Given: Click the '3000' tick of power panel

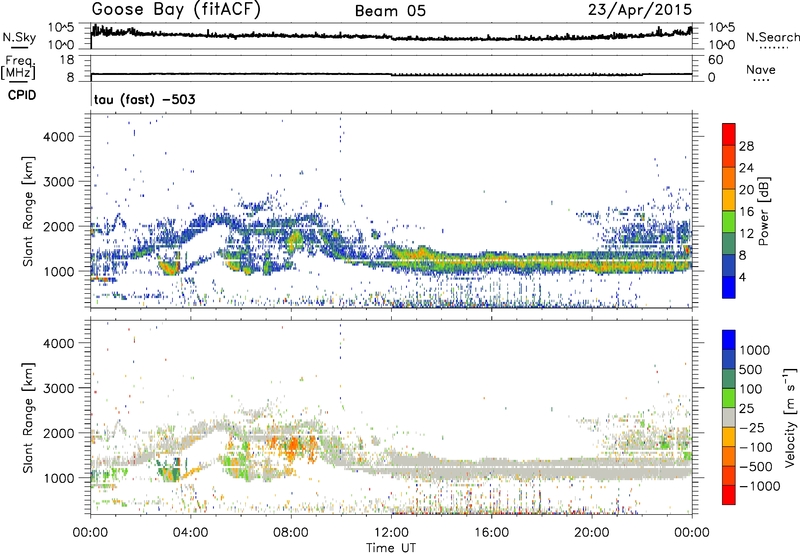Looking at the screenshot, I should (x=58, y=182).
